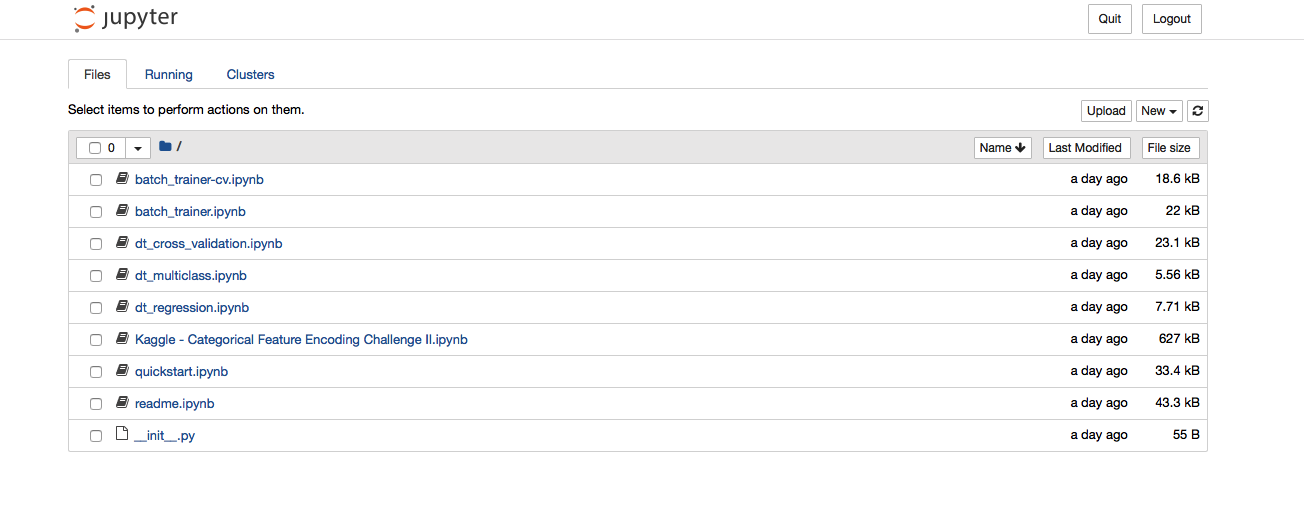The width and height of the screenshot is (1304, 518).
Task: Sort files by Name
Action: coord(1002,148)
